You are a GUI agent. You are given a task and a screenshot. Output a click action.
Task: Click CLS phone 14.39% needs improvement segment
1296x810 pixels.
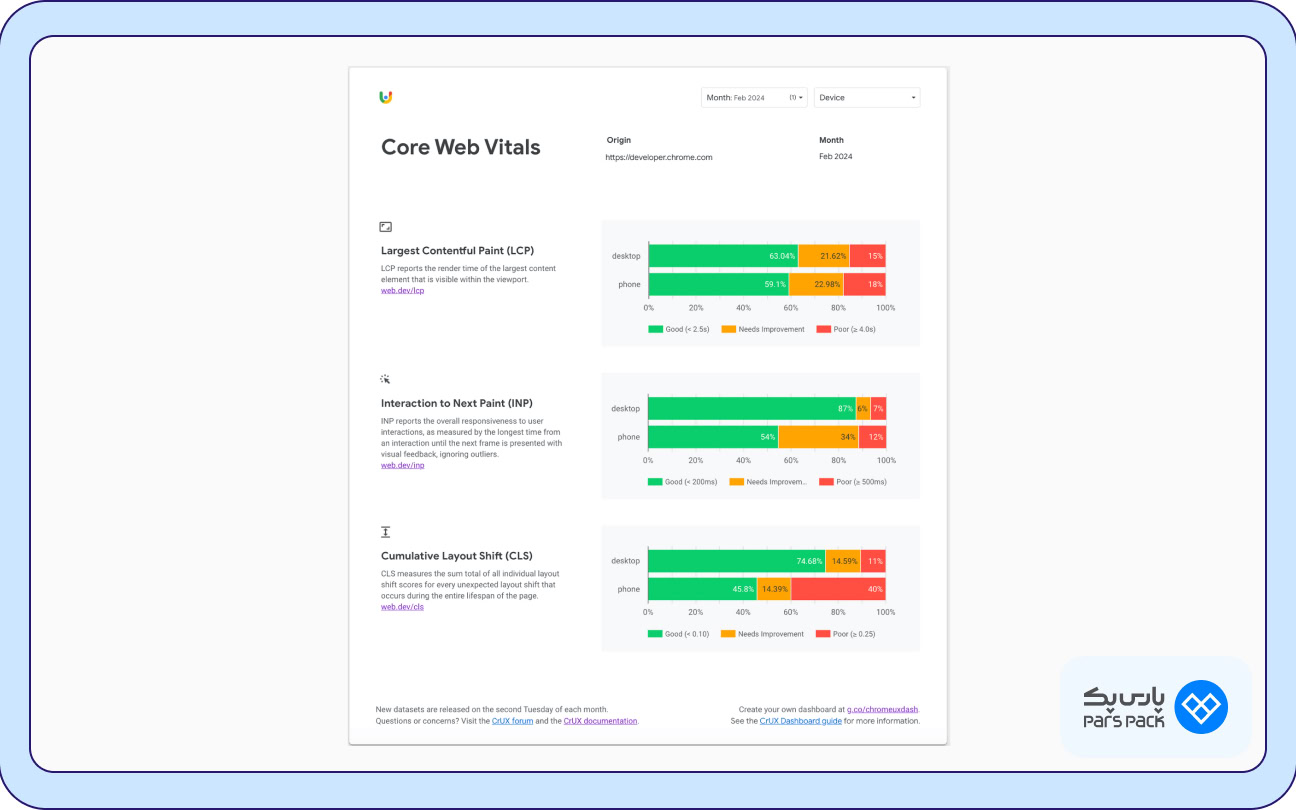pyautogui.click(x=774, y=589)
